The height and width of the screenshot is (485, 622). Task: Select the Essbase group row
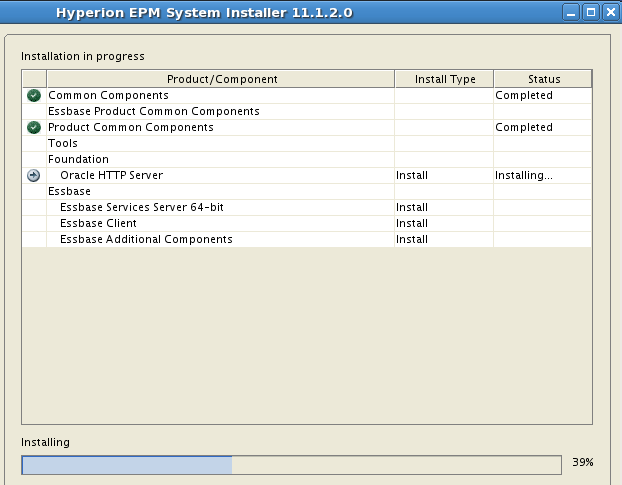pyautogui.click(x=307, y=192)
